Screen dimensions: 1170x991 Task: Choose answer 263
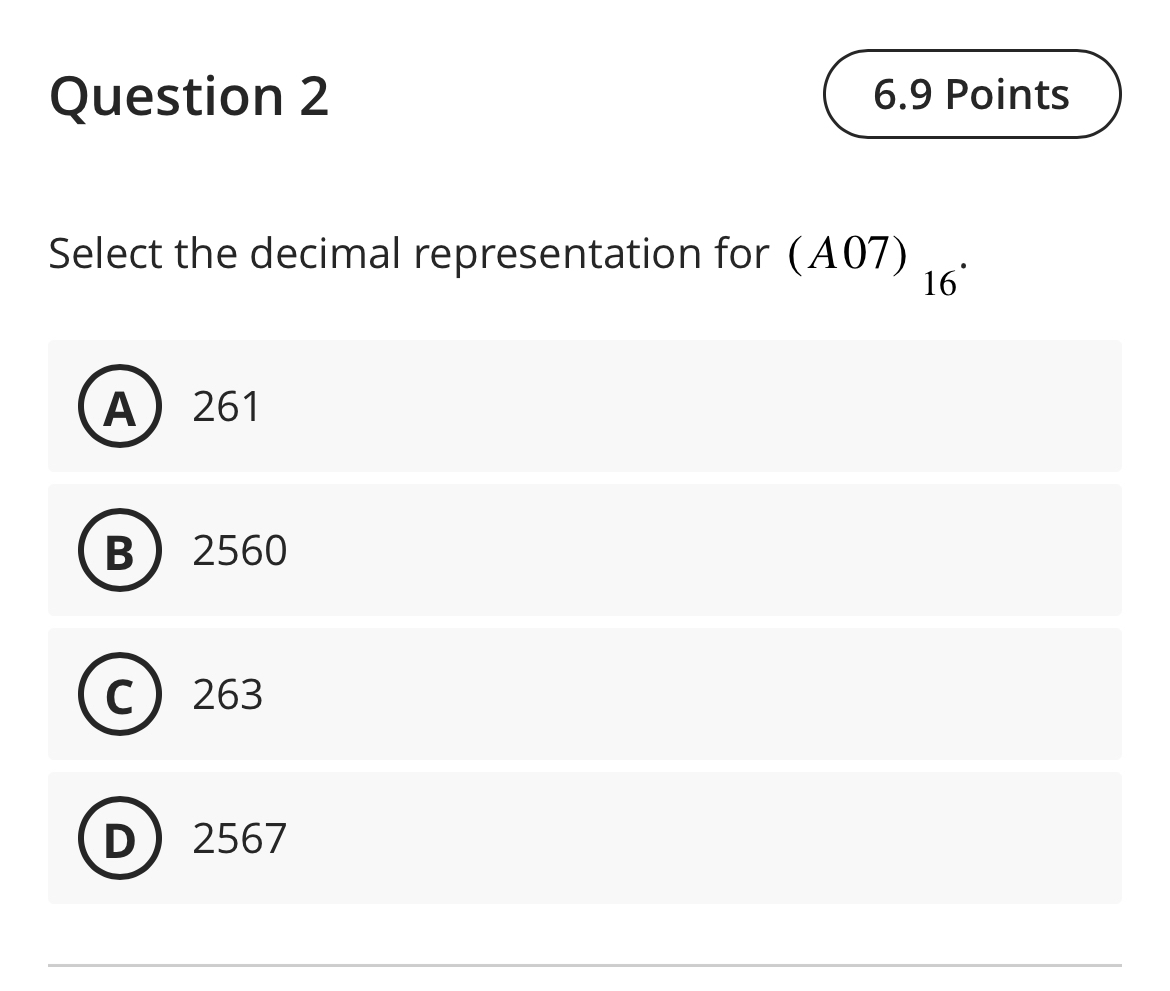pyautogui.click(x=227, y=695)
